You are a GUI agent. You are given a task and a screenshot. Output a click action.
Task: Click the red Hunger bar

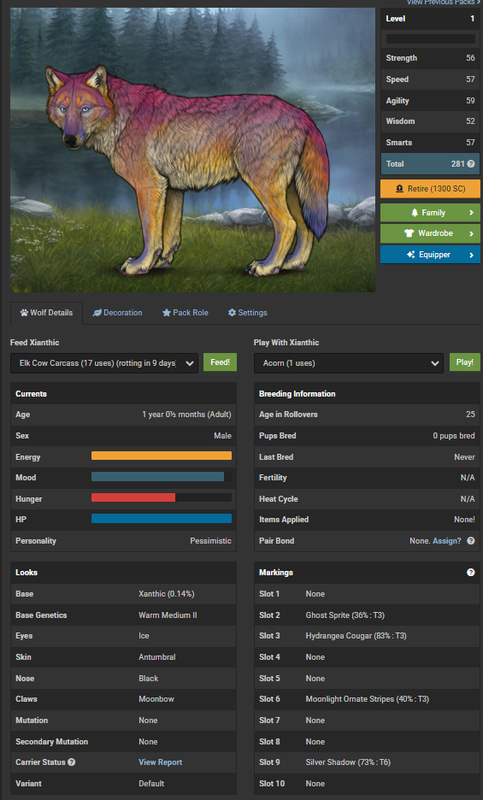133,497
